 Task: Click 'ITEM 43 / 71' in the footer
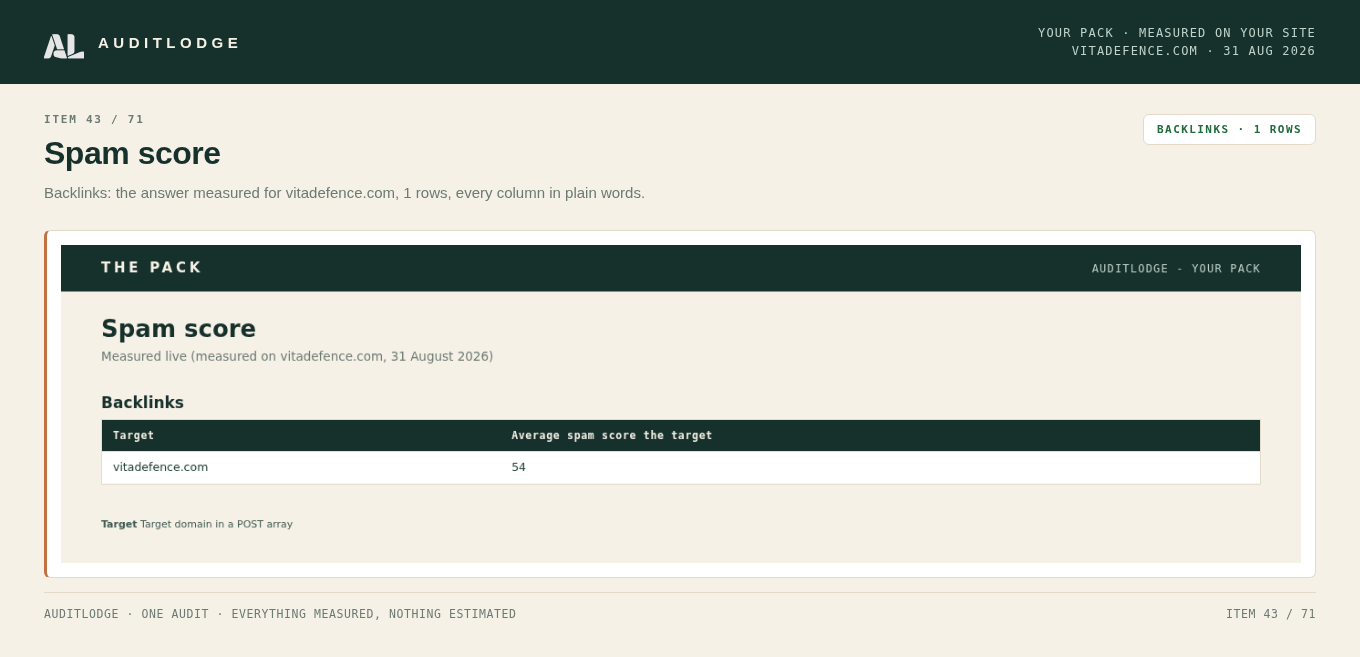coord(1271,614)
